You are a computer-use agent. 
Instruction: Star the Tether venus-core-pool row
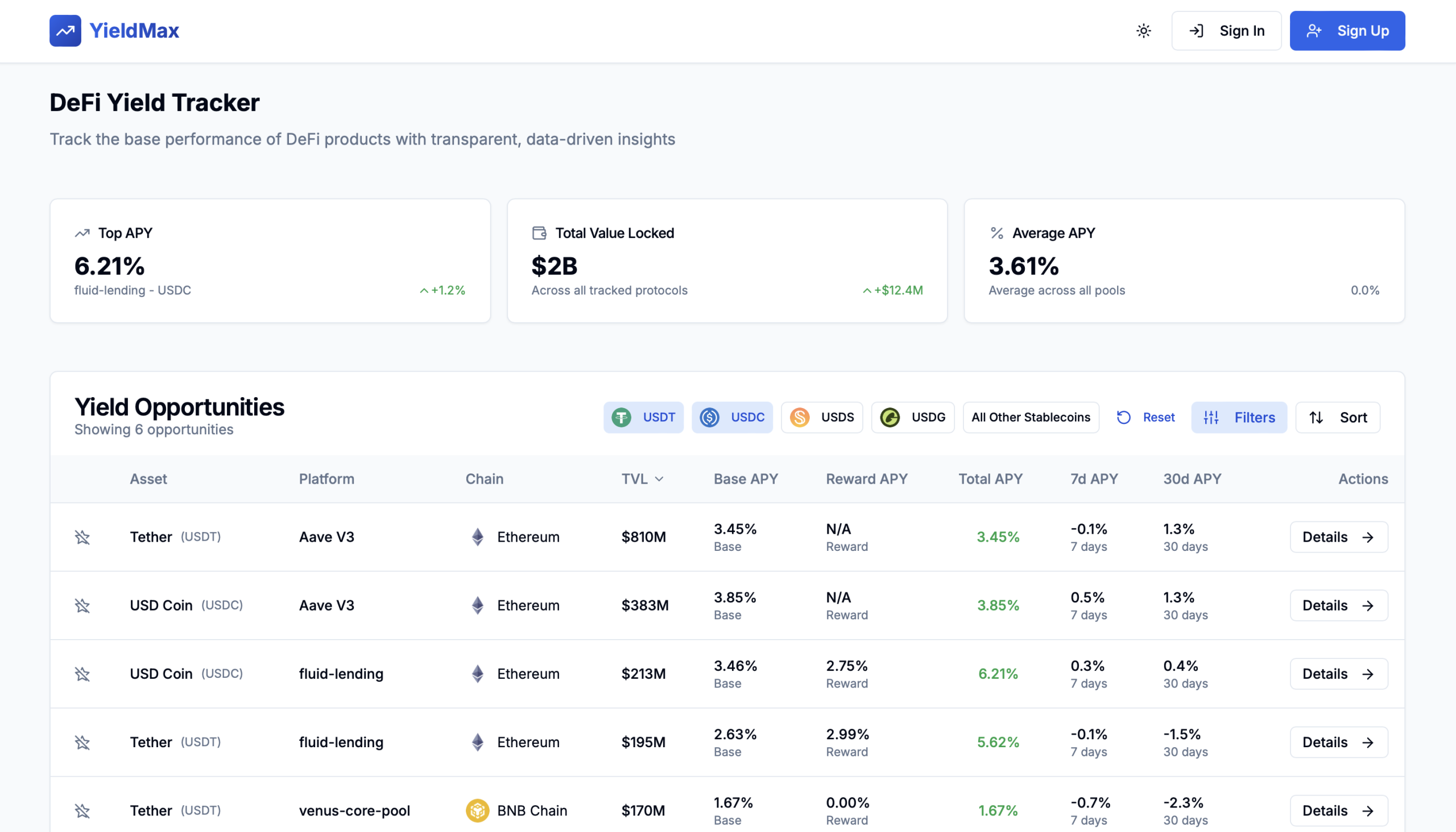(x=82, y=811)
